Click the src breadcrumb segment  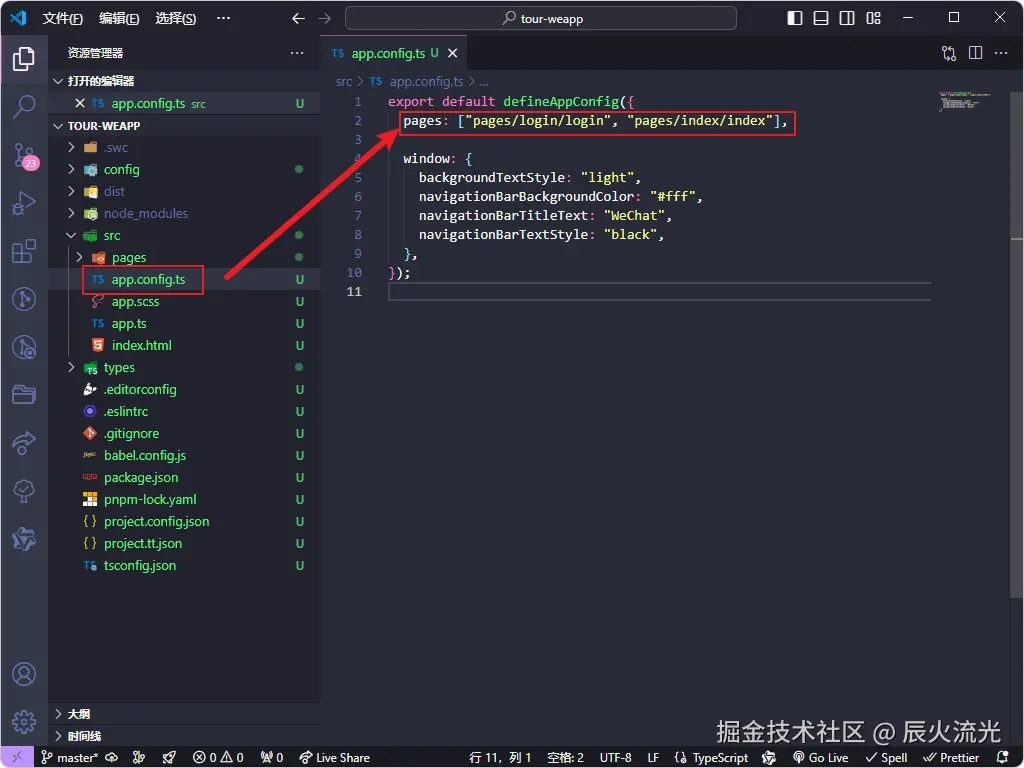coord(344,82)
